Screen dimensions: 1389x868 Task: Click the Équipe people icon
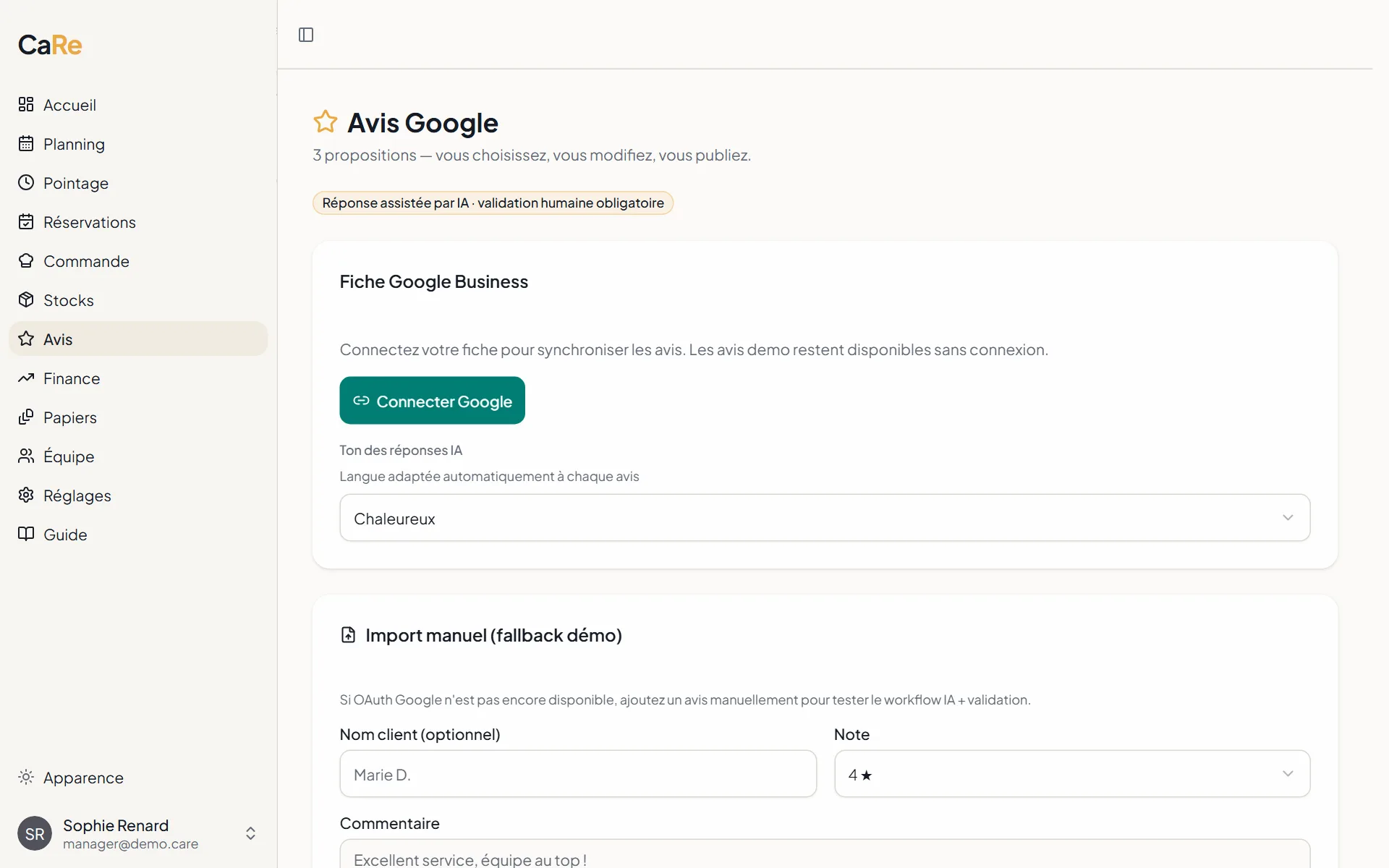(26, 456)
